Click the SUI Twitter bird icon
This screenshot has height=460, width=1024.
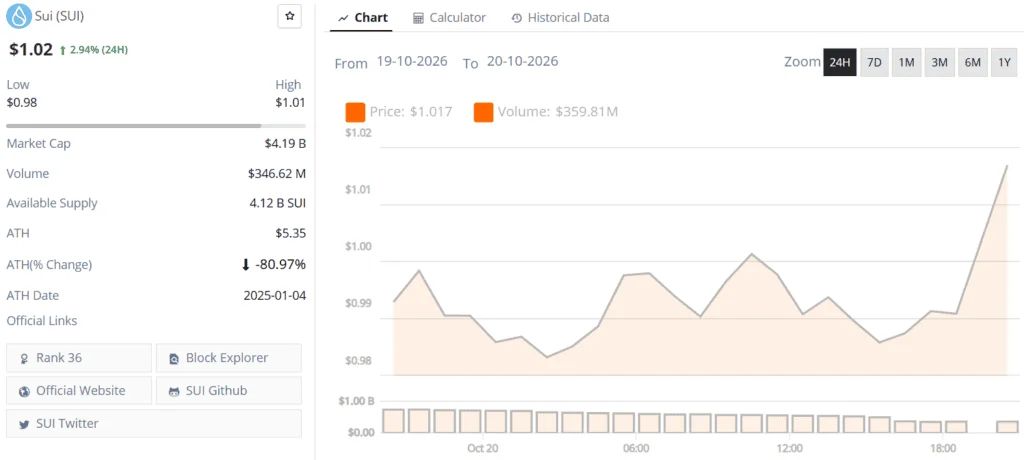[25, 424]
